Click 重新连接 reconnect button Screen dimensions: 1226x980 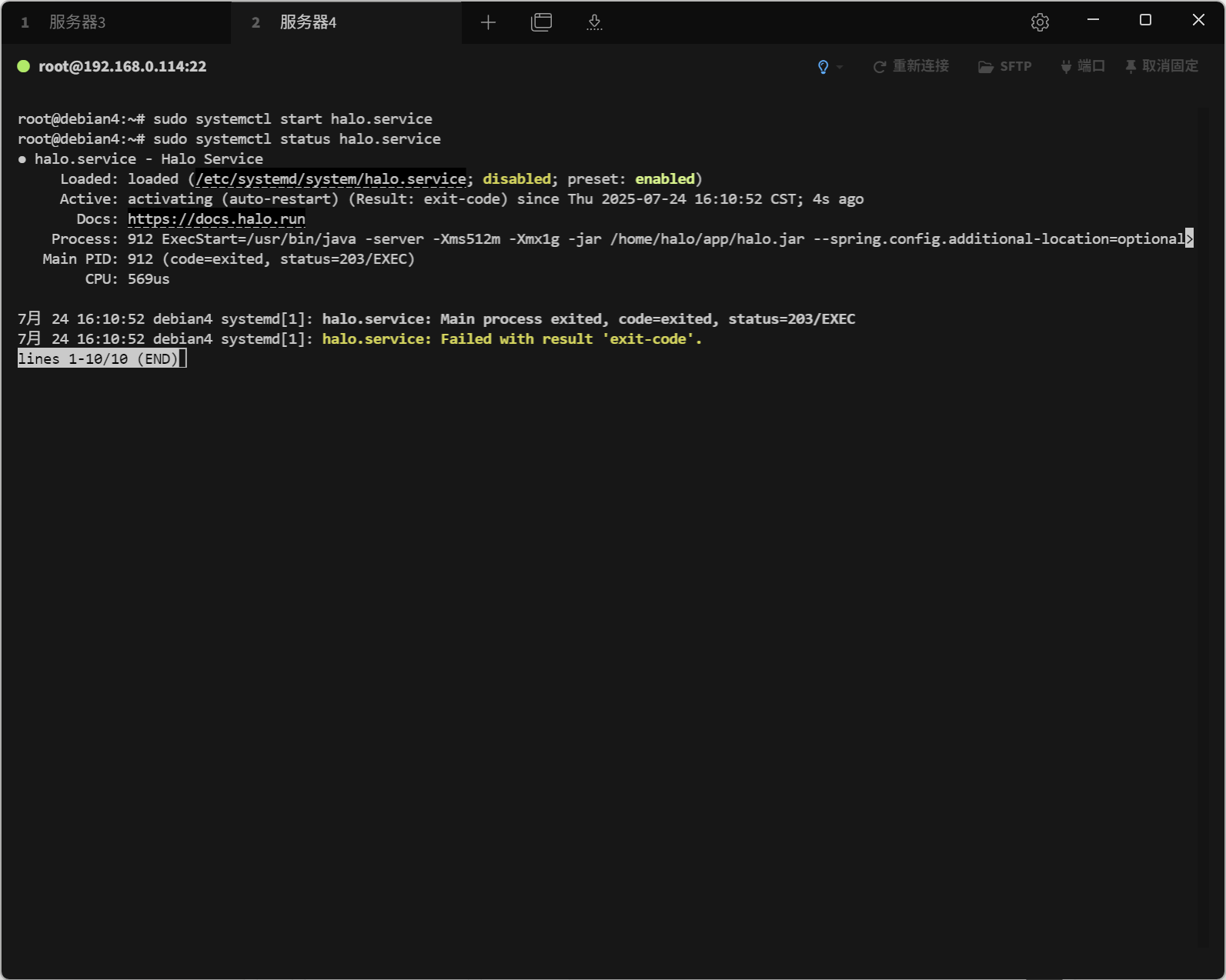coord(911,66)
